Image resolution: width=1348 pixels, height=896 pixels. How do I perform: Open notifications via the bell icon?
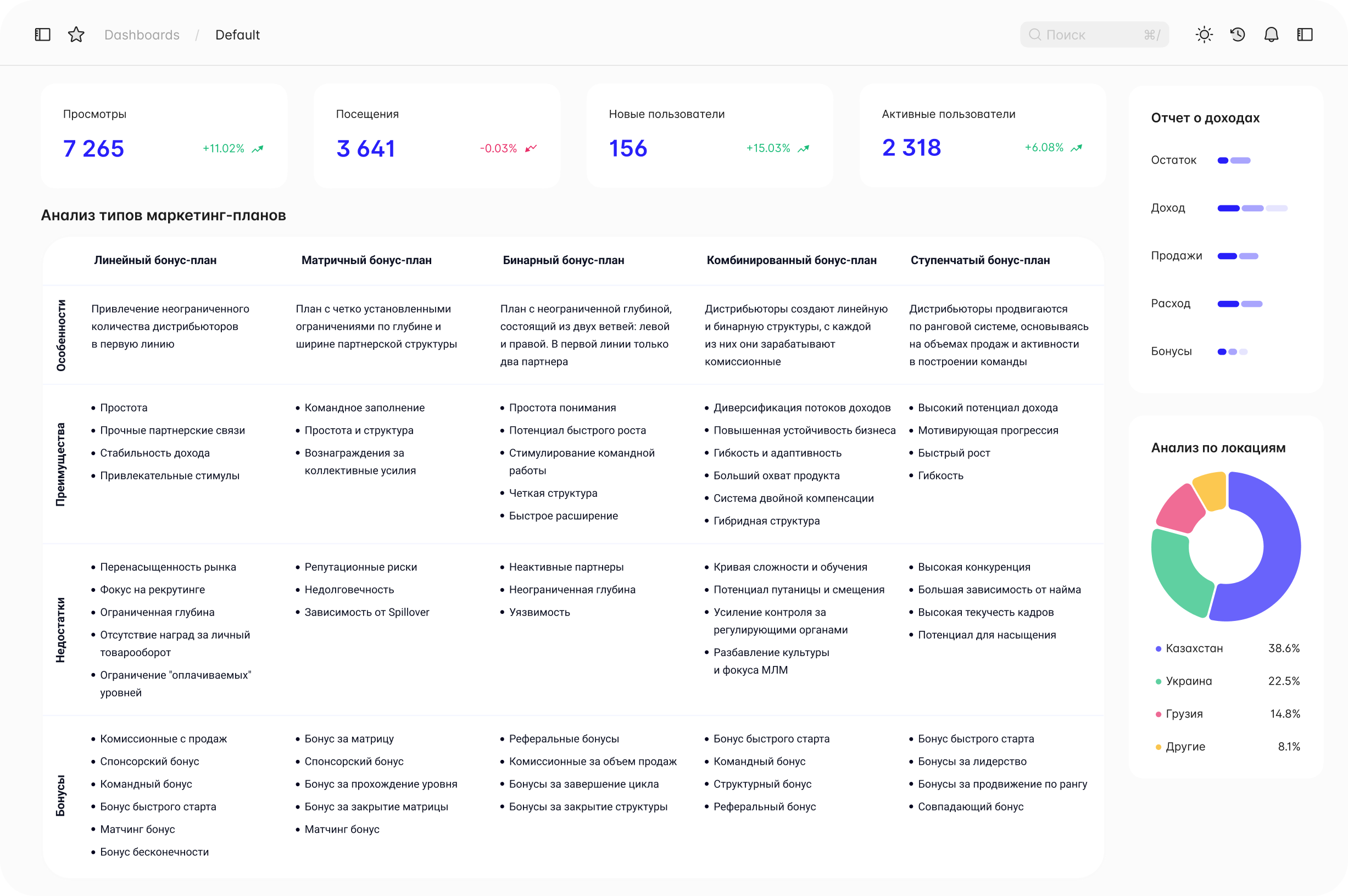click(x=1272, y=34)
